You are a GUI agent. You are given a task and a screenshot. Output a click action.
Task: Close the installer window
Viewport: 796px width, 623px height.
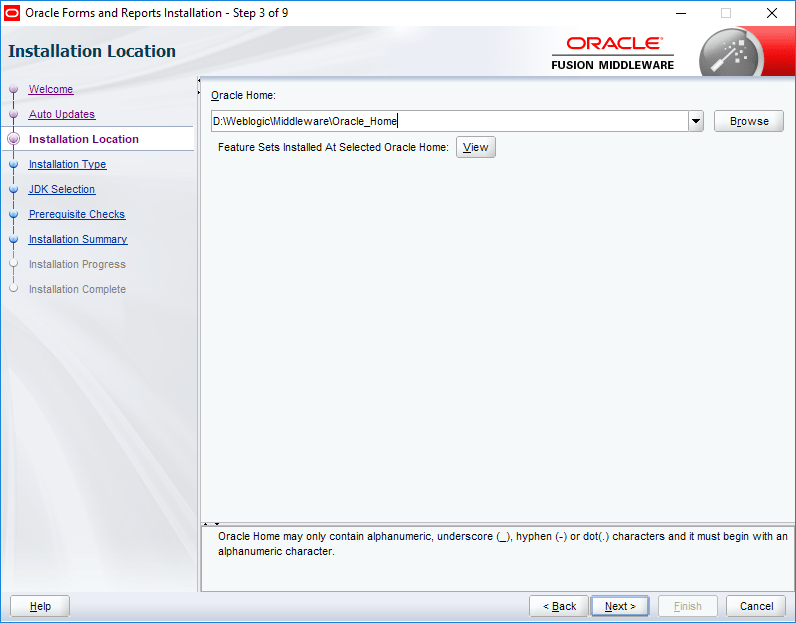(772, 13)
